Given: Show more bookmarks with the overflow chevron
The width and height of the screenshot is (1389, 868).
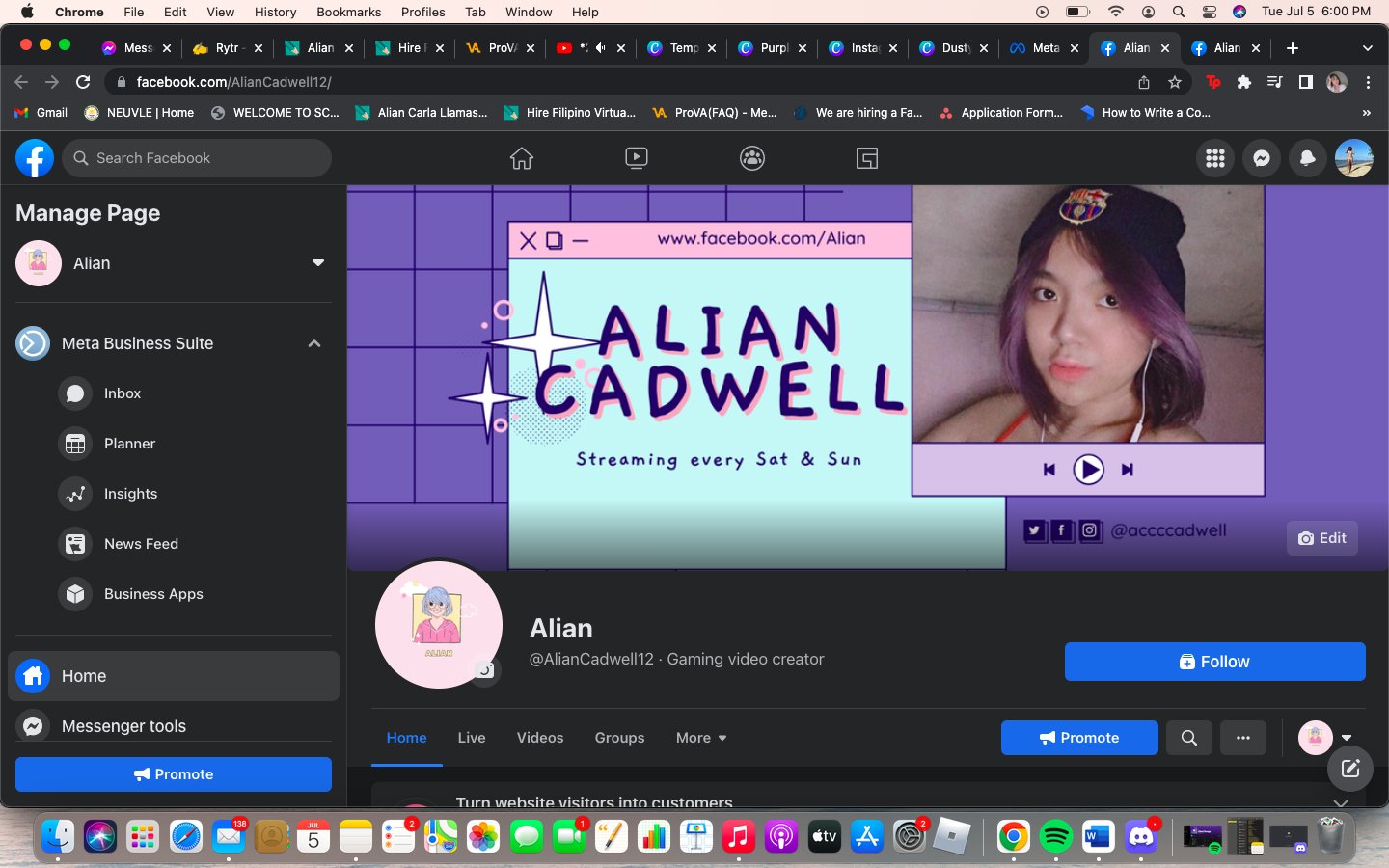Looking at the screenshot, I should (x=1367, y=113).
